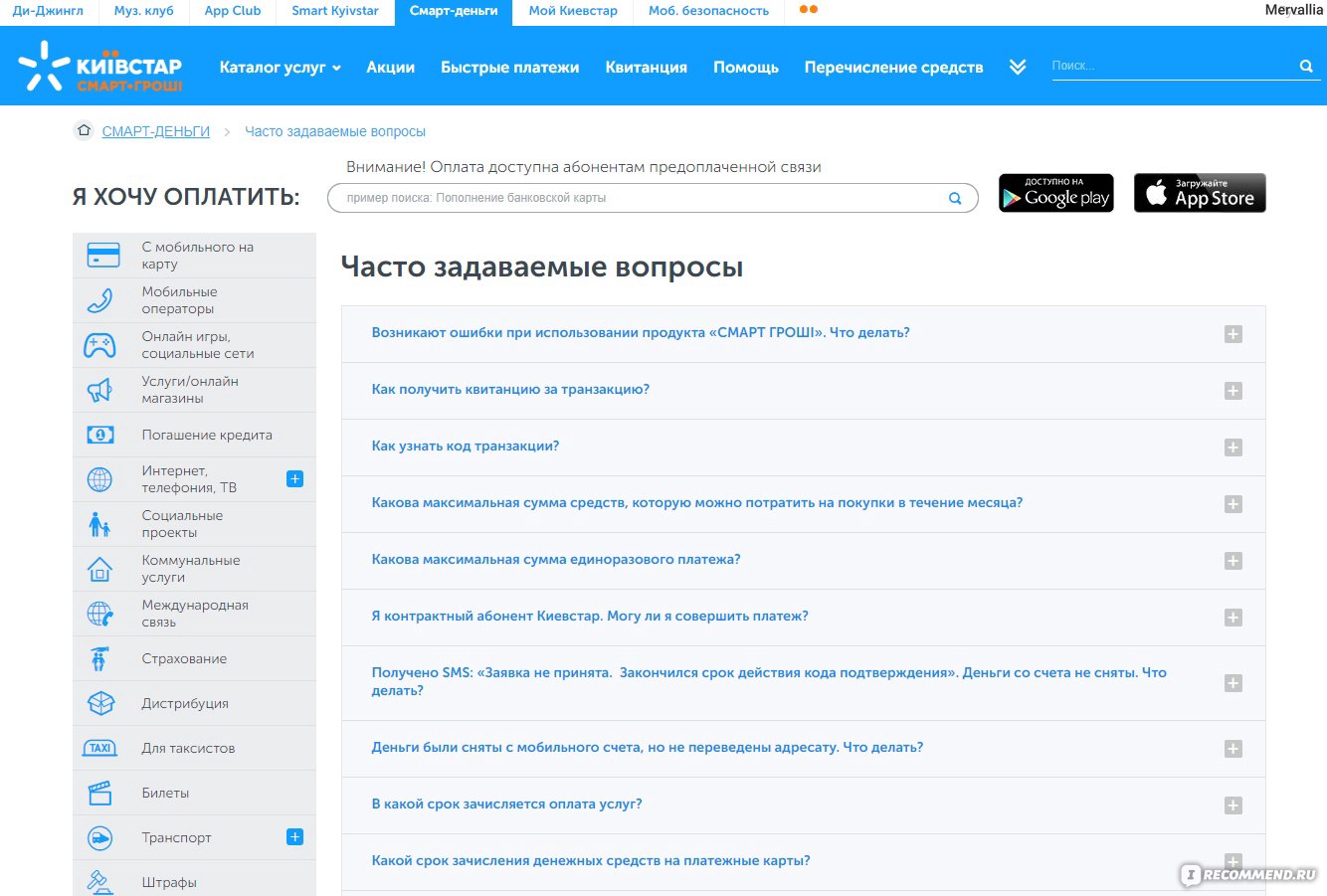Click the clapperboard icon for tickets

point(99,793)
